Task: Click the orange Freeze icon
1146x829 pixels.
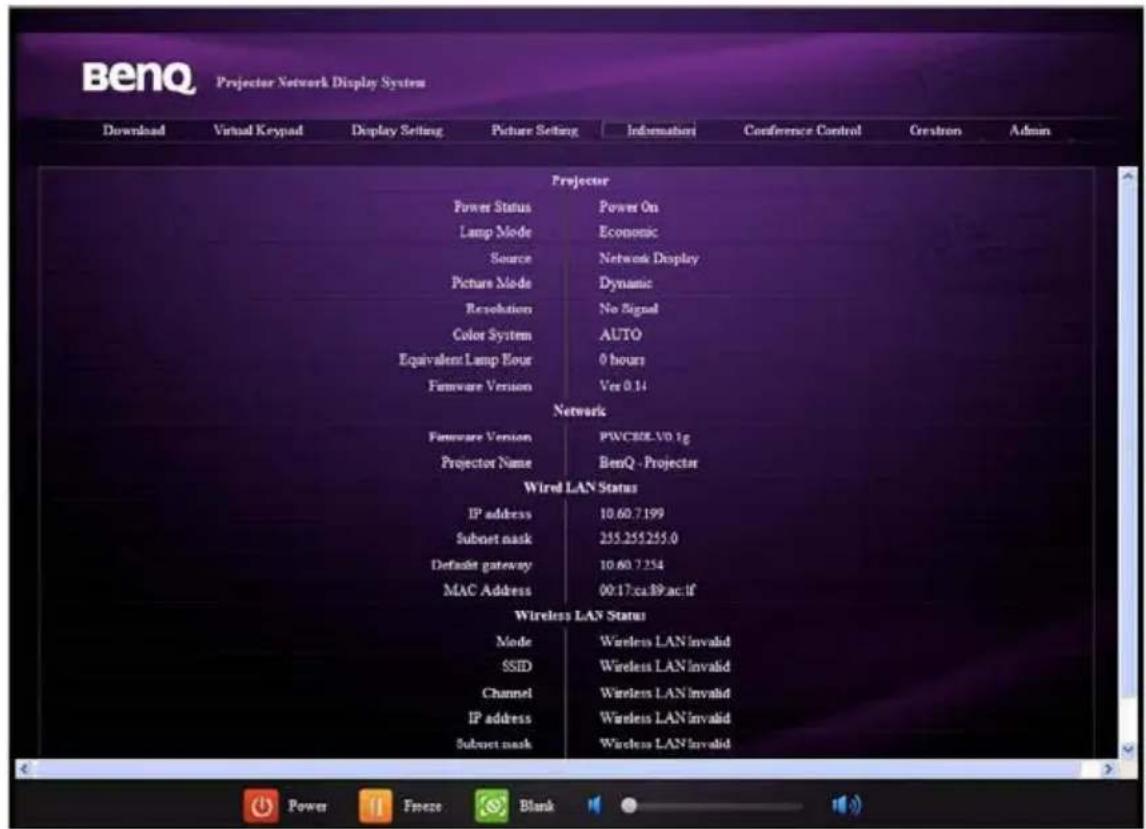Action: coord(376,806)
